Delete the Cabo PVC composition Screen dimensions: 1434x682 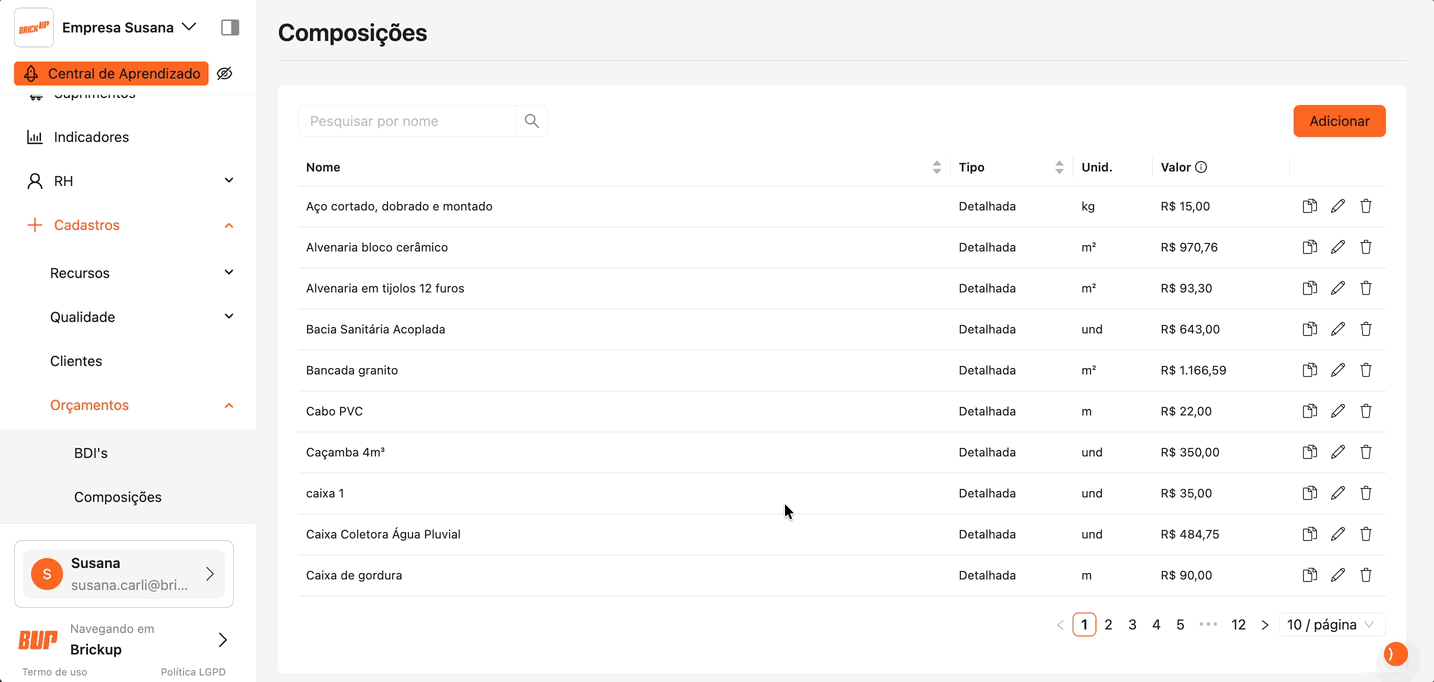tap(1365, 411)
